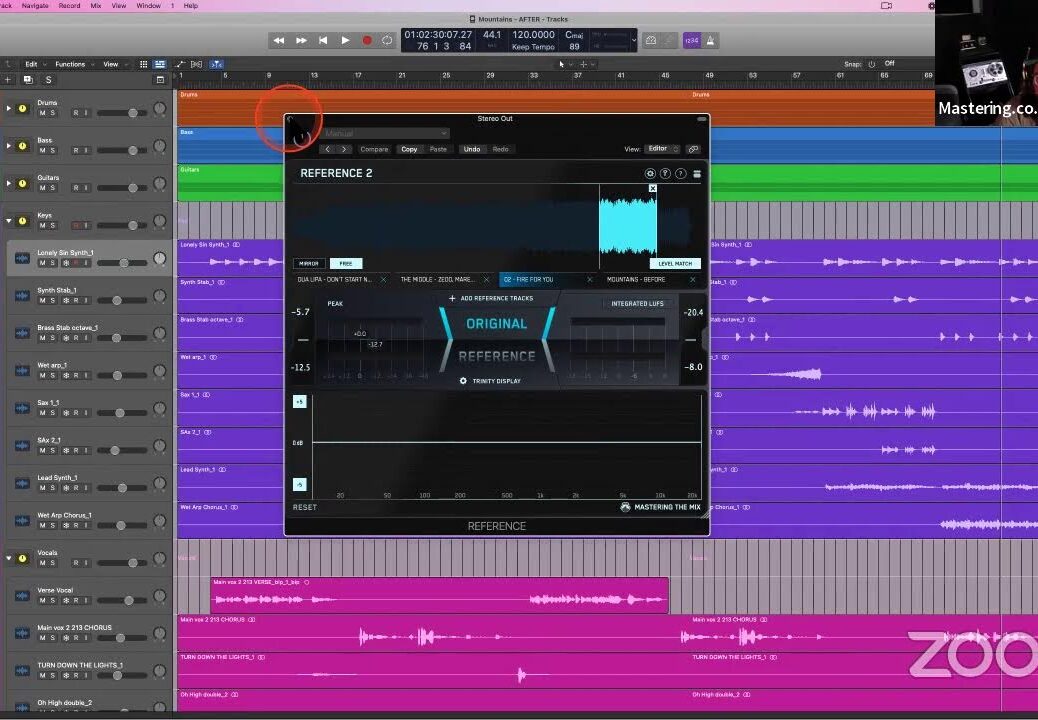Freeze the Brass Stab octave_1 track
The height and width of the screenshot is (720, 1038).
pos(66,338)
